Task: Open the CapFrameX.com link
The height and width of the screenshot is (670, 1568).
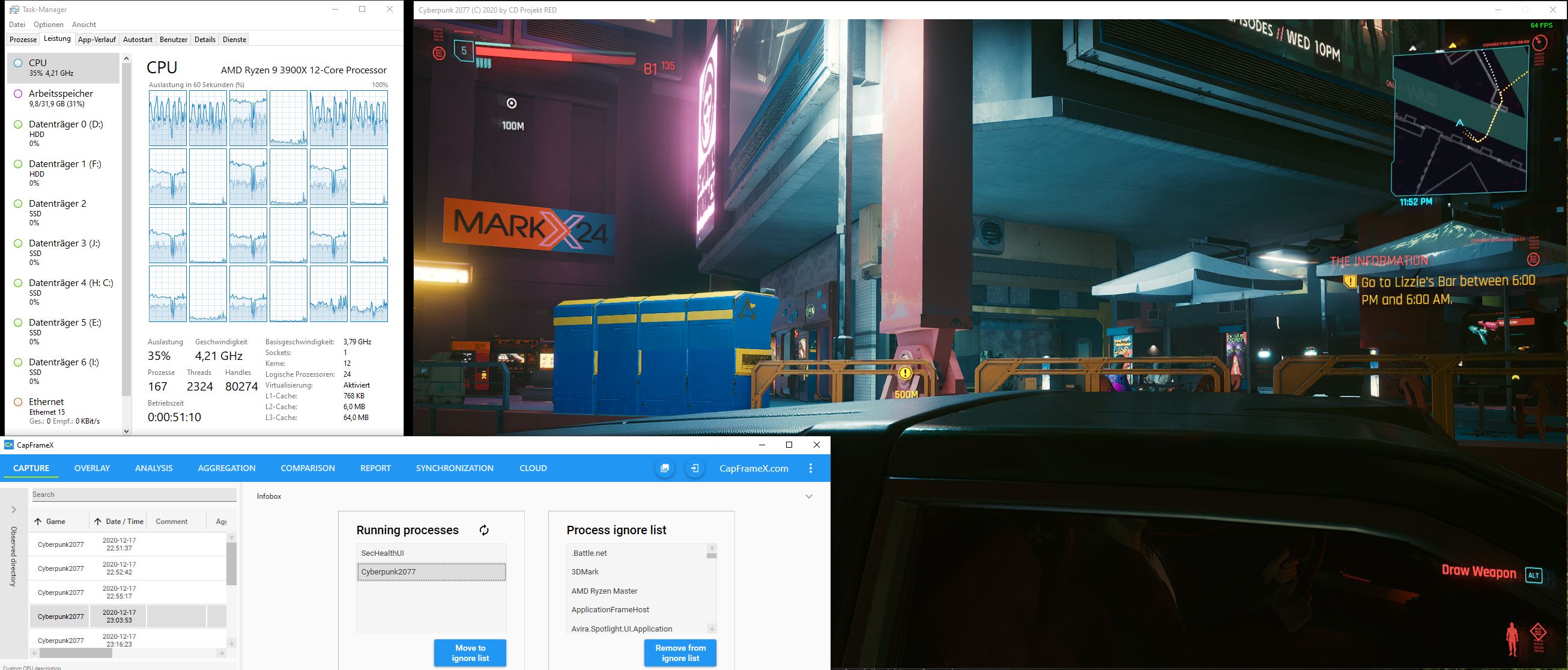Action: pos(754,468)
